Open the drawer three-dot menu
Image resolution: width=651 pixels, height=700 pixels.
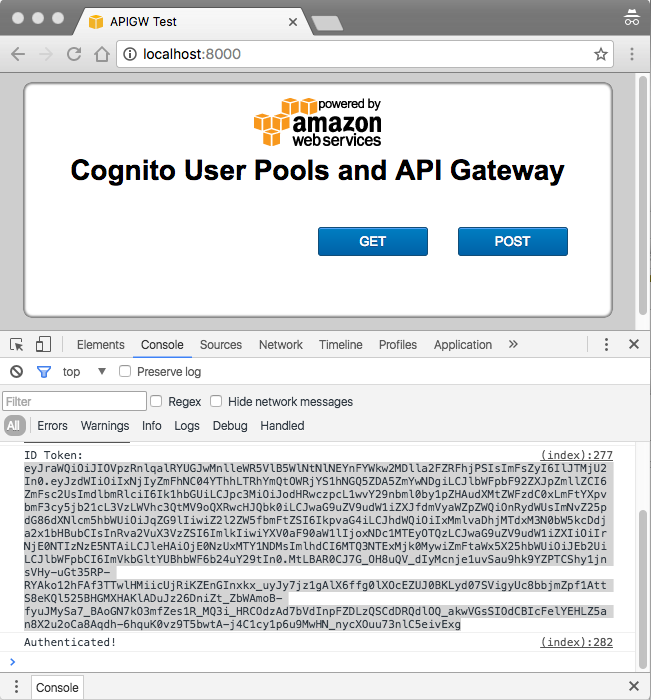(x=16, y=686)
